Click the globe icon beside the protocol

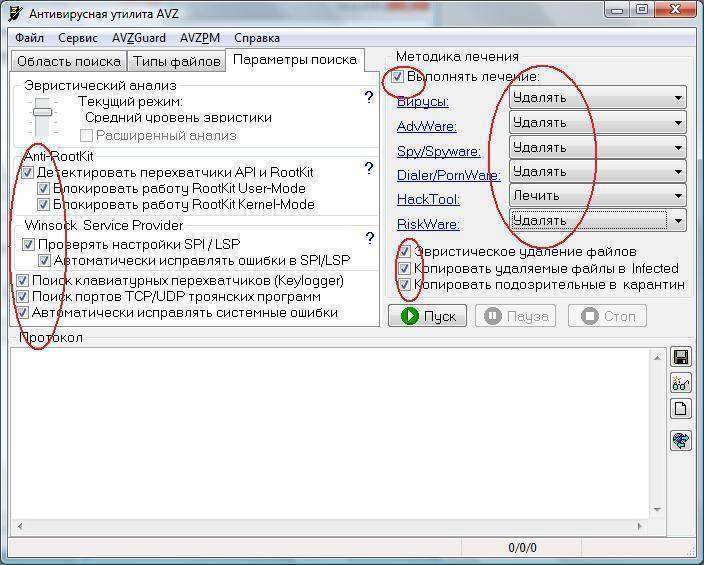681,440
